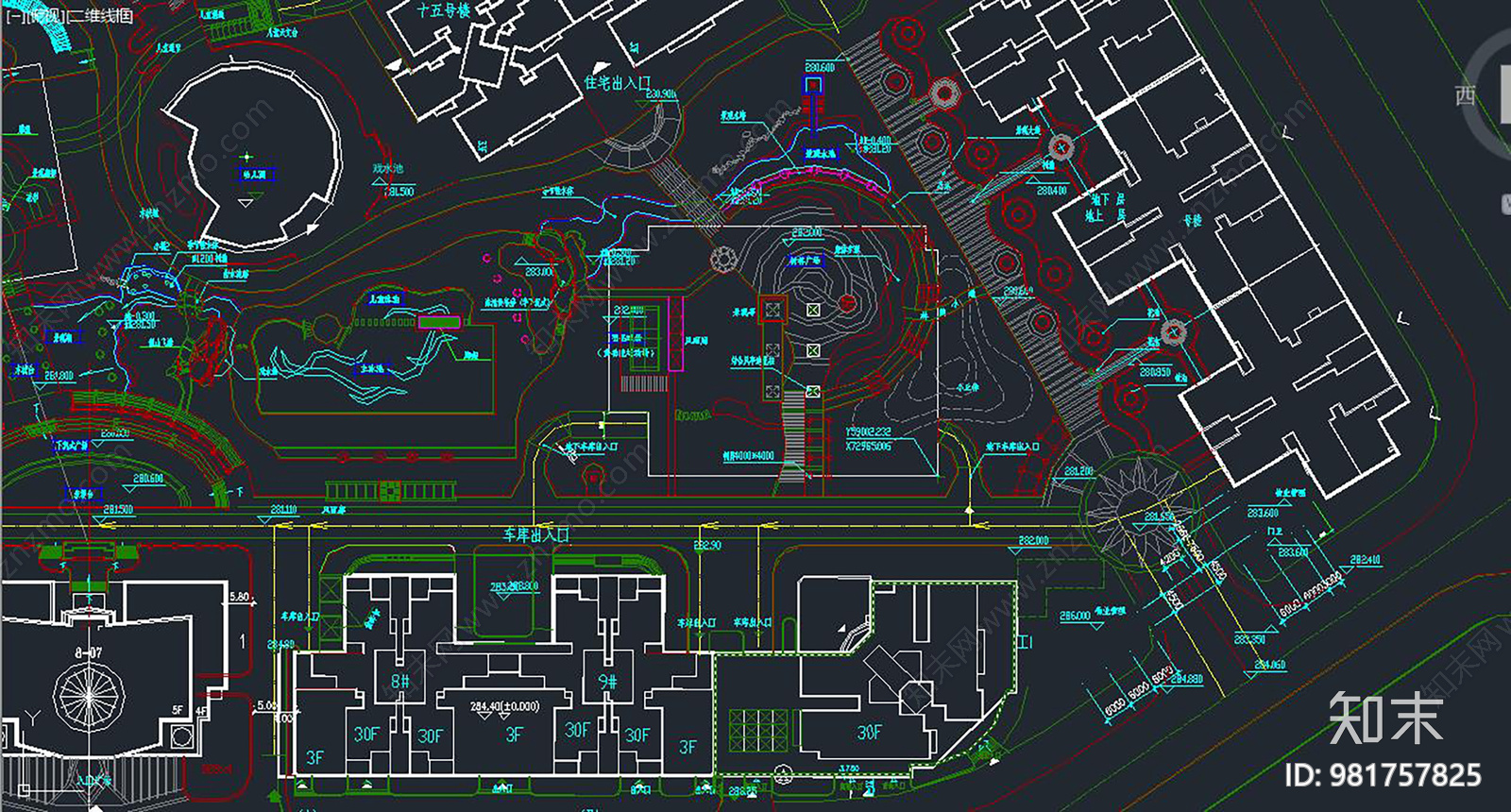Select the 戏水池 pool label
Viewport: 1511px width, 812px height.
click(x=387, y=169)
